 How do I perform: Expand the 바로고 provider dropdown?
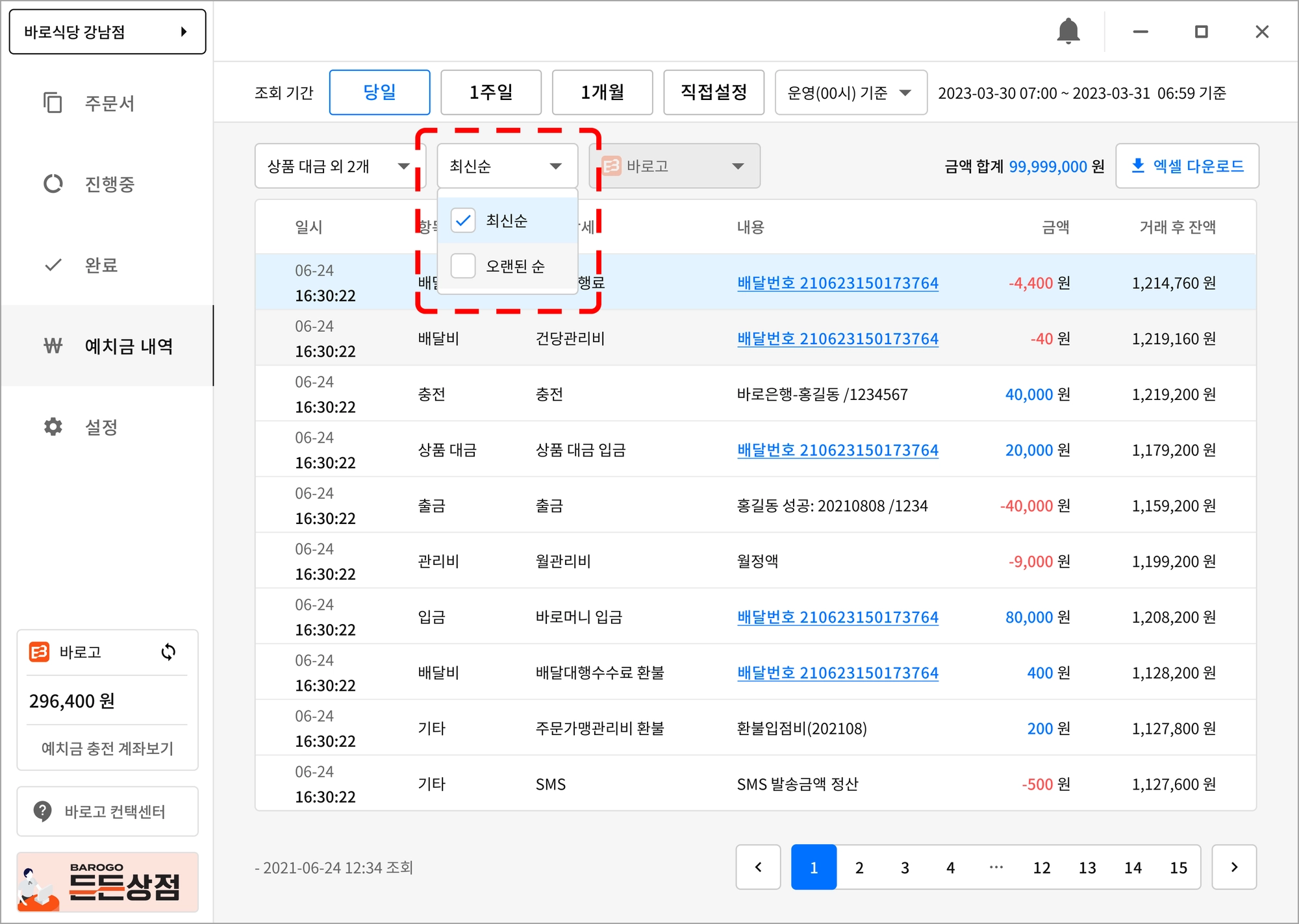tap(674, 166)
